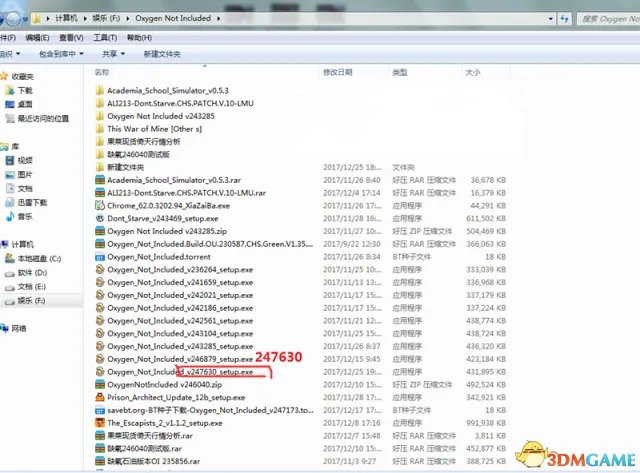
Task: Select 文档 (E:) drive
Action: click(31, 287)
